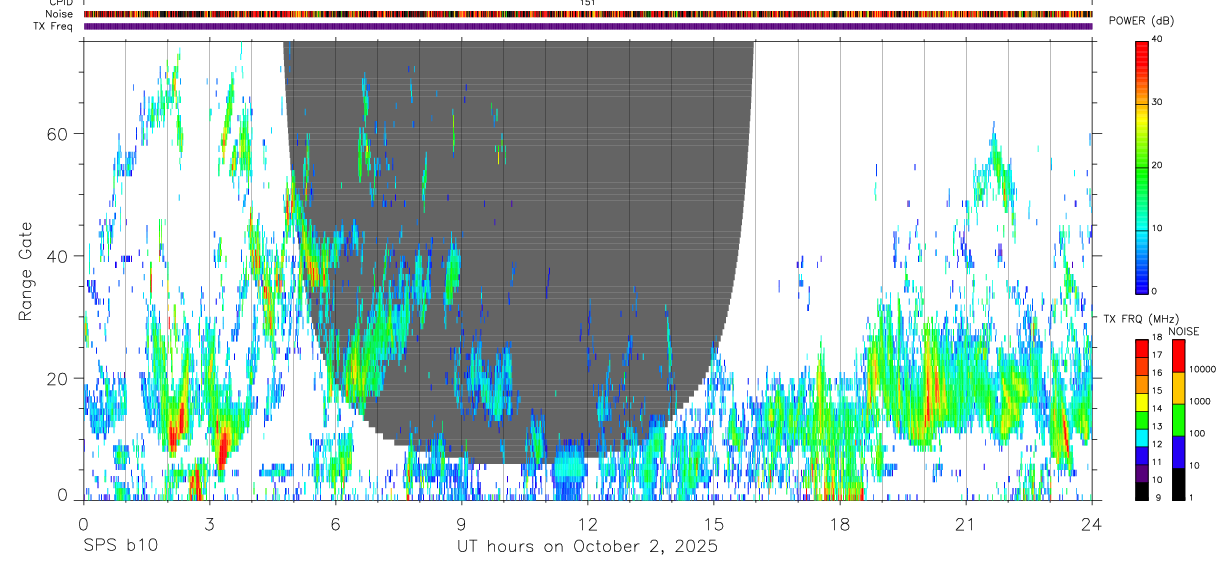The height and width of the screenshot is (567, 1228).
Task: Click the 9 tick on UT hours axis
Action: pyautogui.click(x=461, y=524)
